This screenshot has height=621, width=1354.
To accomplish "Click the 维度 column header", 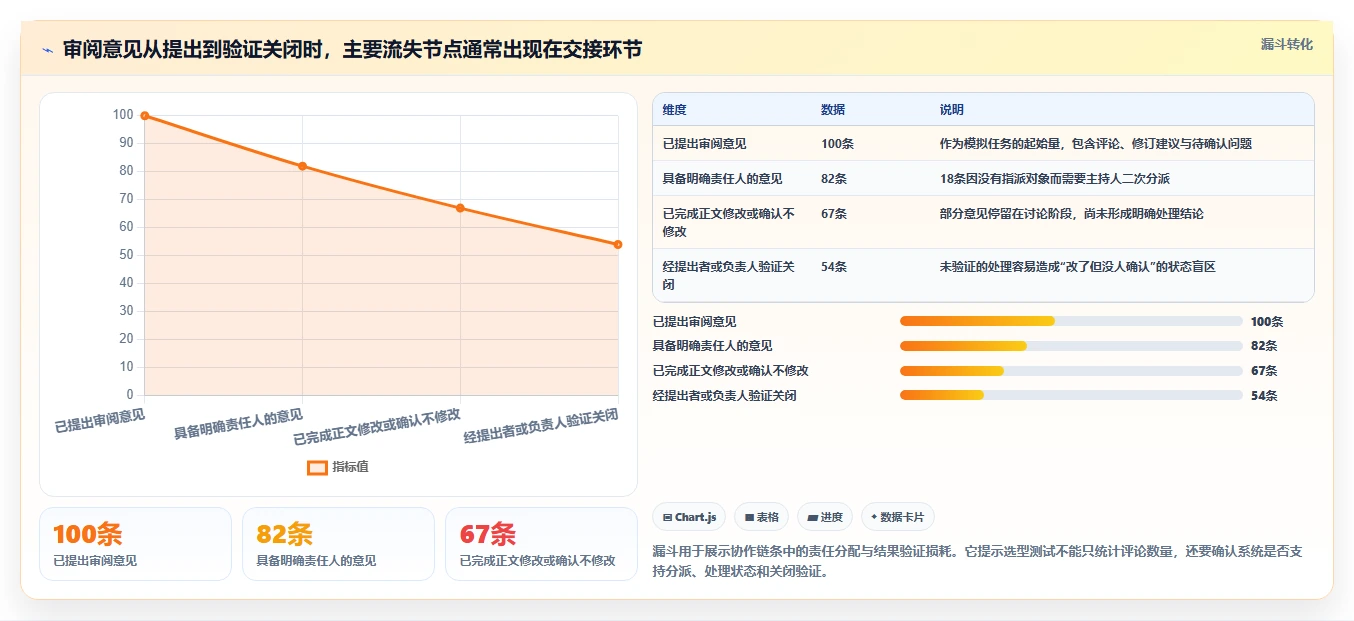I will coord(675,110).
